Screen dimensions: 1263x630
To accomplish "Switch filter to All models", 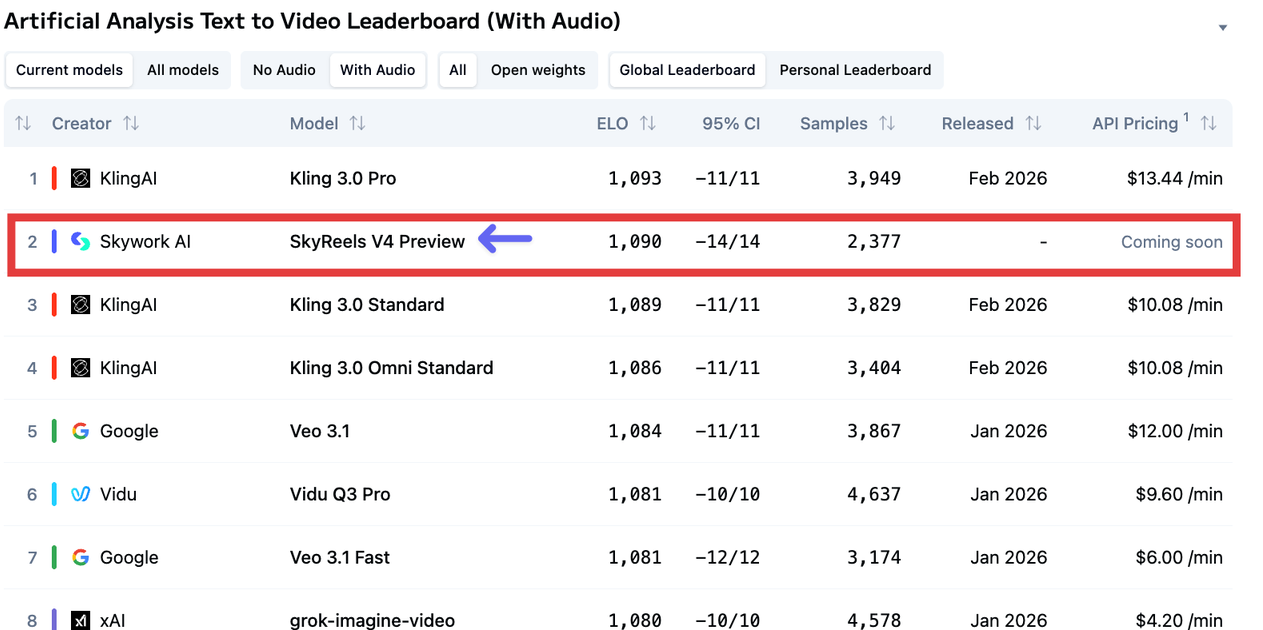I will (184, 70).
